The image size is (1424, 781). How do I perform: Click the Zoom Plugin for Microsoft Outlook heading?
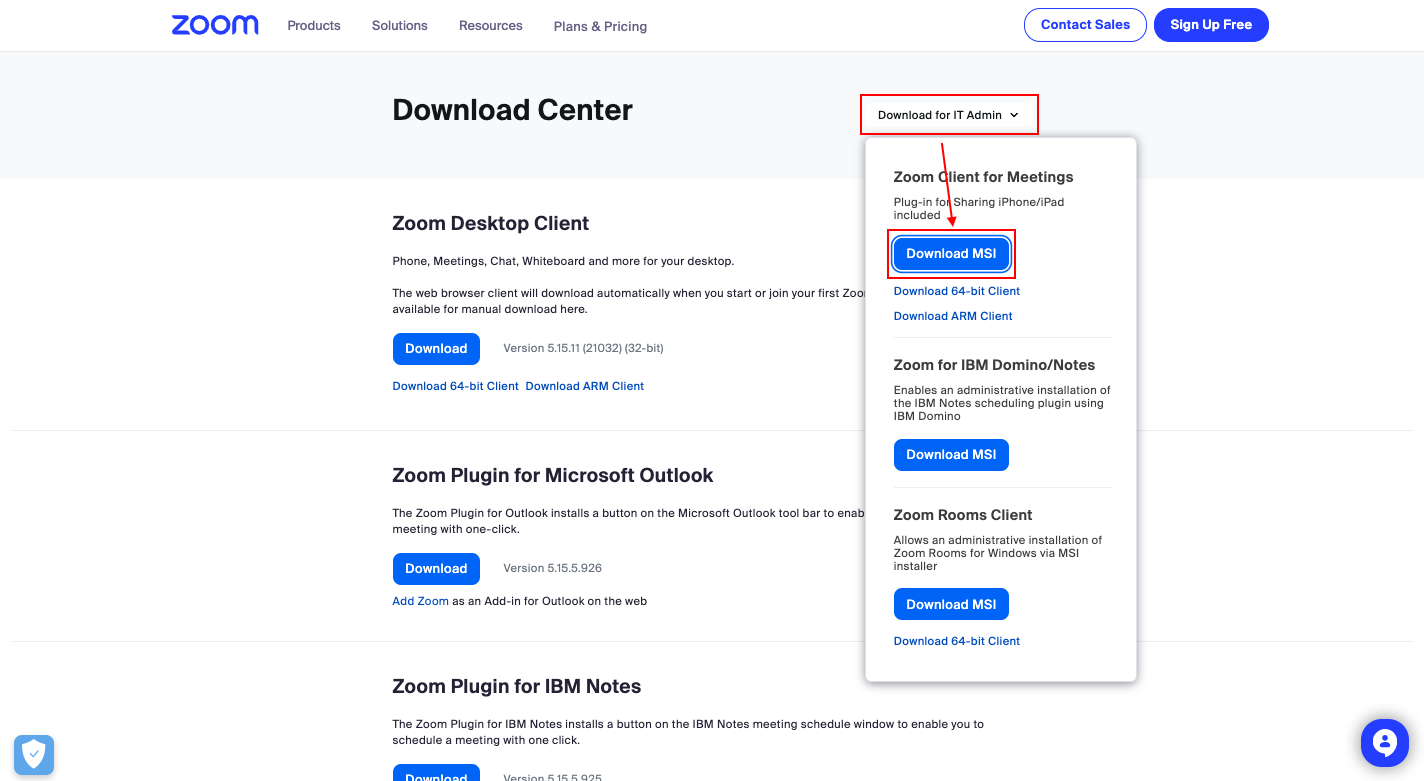pyautogui.click(x=553, y=475)
